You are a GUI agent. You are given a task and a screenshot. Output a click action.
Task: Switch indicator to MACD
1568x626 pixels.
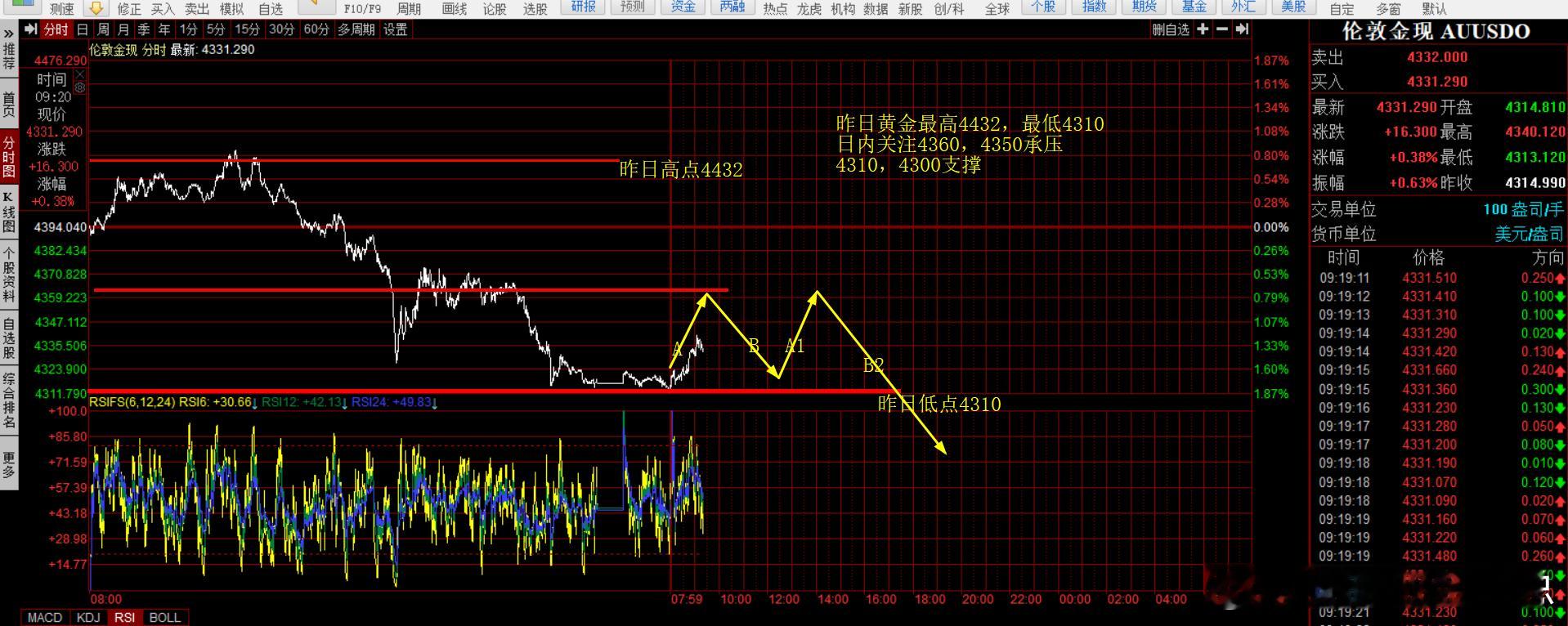[x=45, y=618]
